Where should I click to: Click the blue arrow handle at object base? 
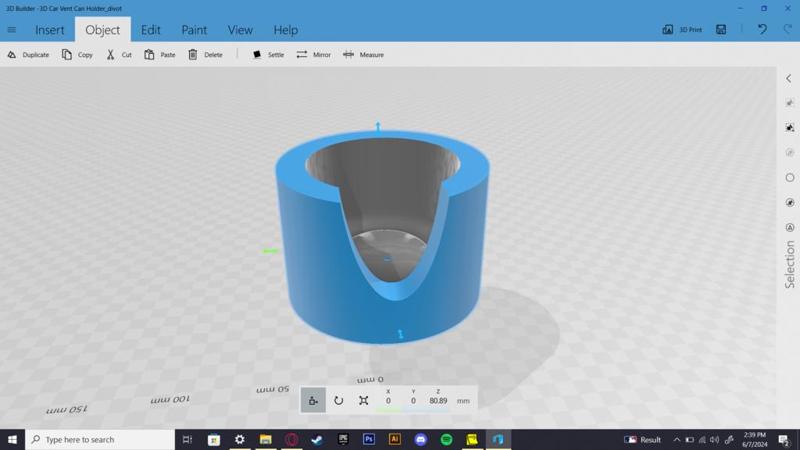click(401, 334)
